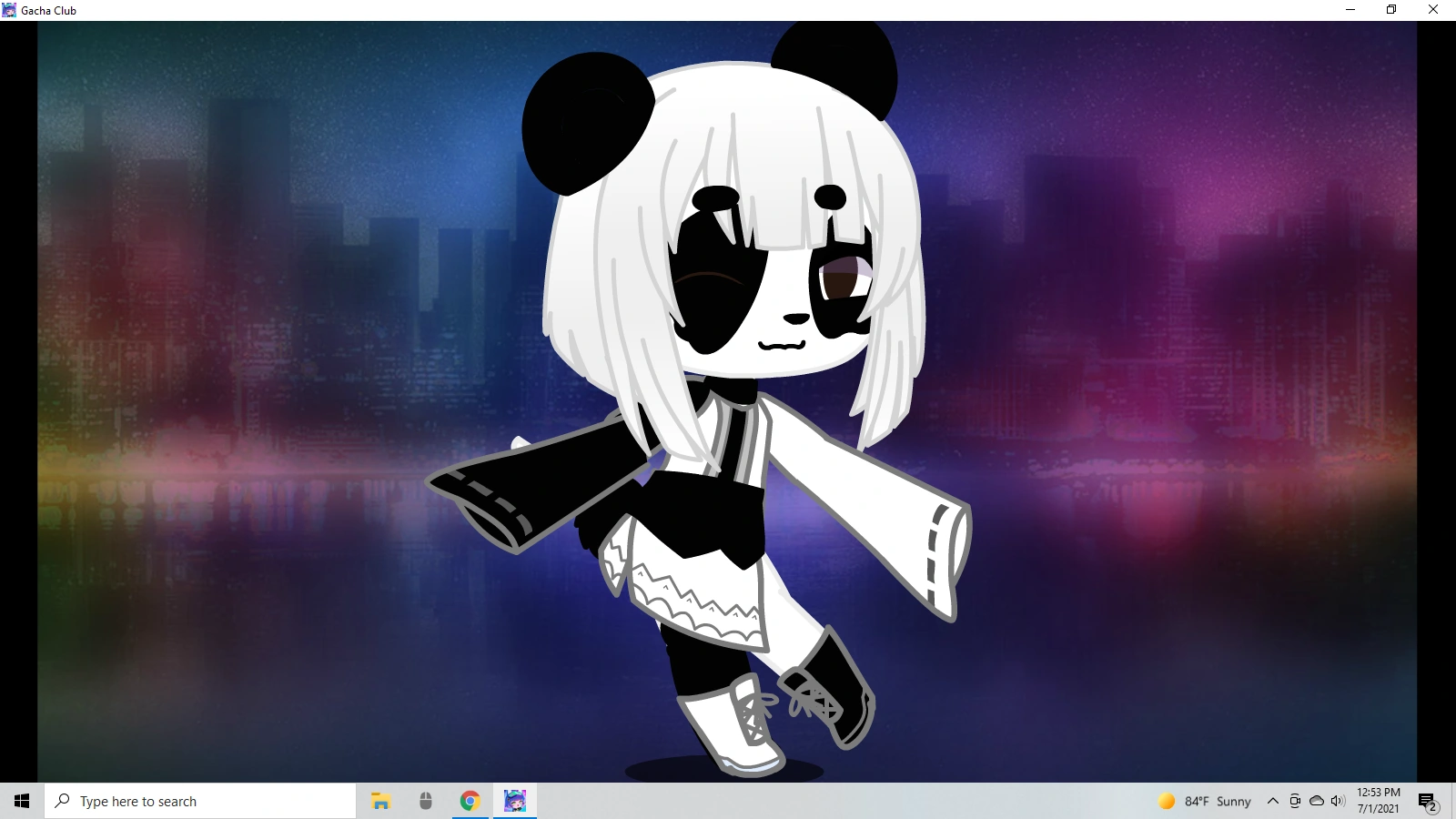This screenshot has height=819, width=1456.
Task: Open the Start menu
Action: (x=22, y=801)
